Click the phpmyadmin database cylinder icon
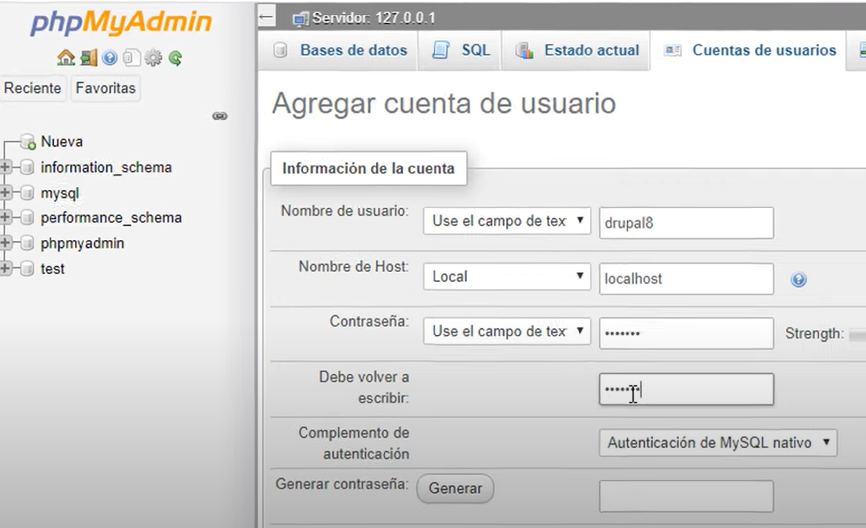 point(27,243)
